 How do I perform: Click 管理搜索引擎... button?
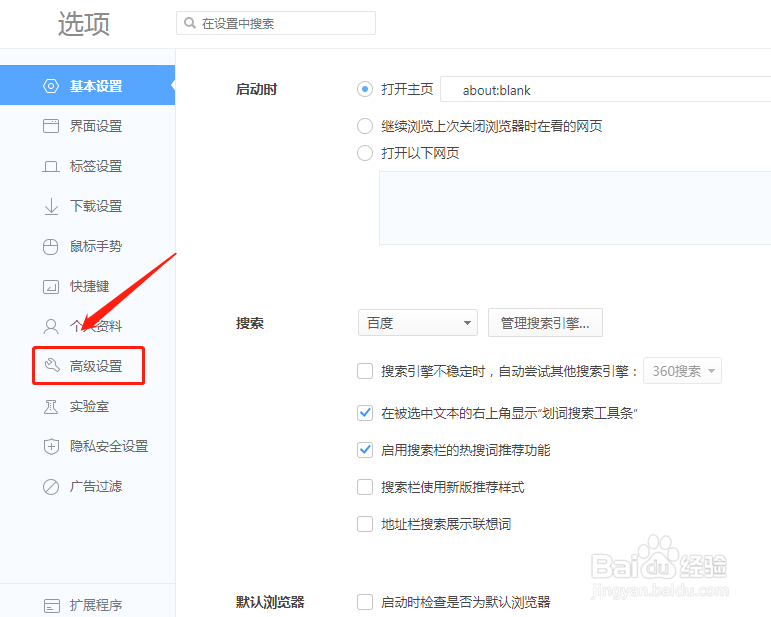click(545, 323)
